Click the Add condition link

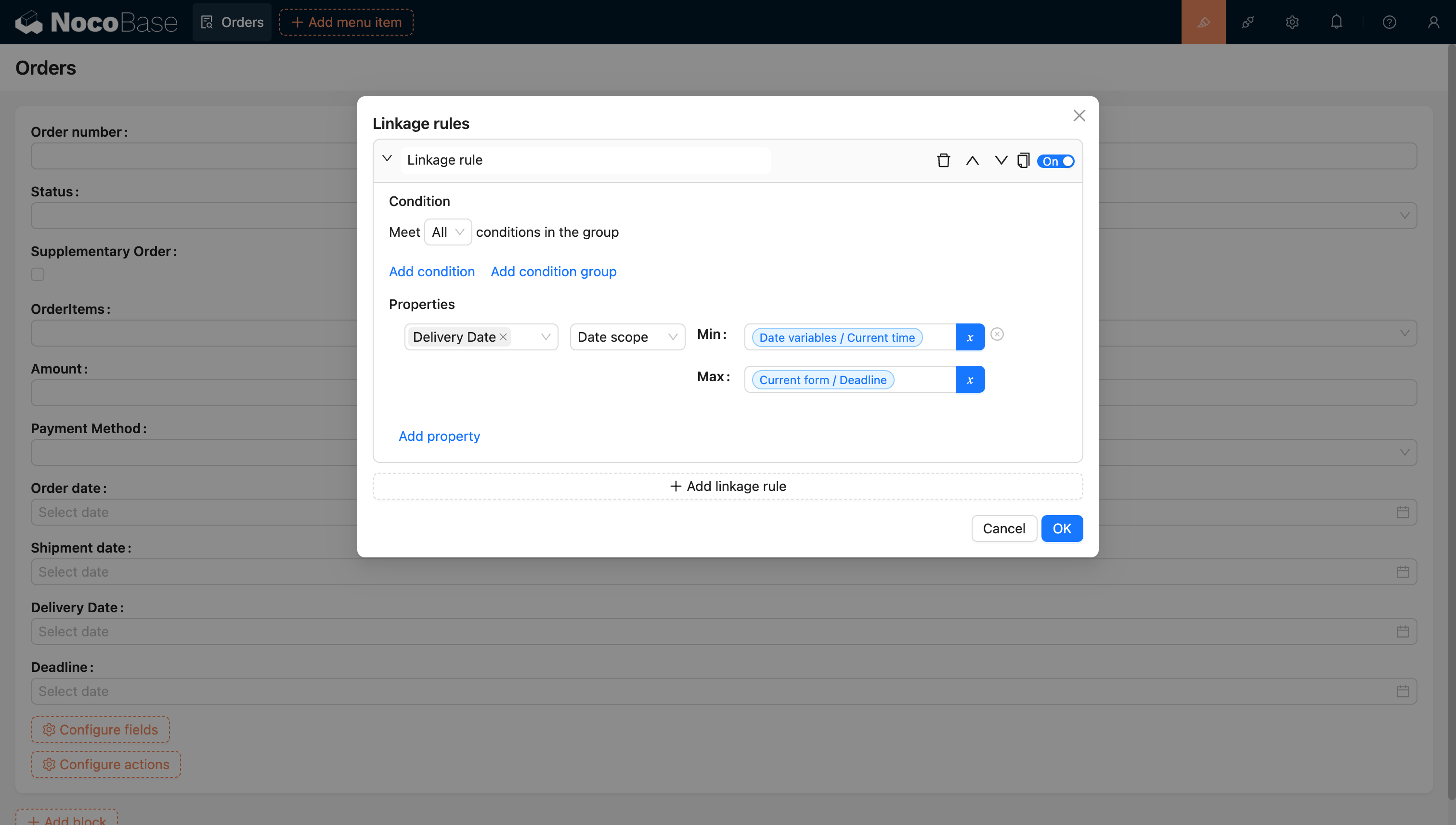(x=431, y=271)
